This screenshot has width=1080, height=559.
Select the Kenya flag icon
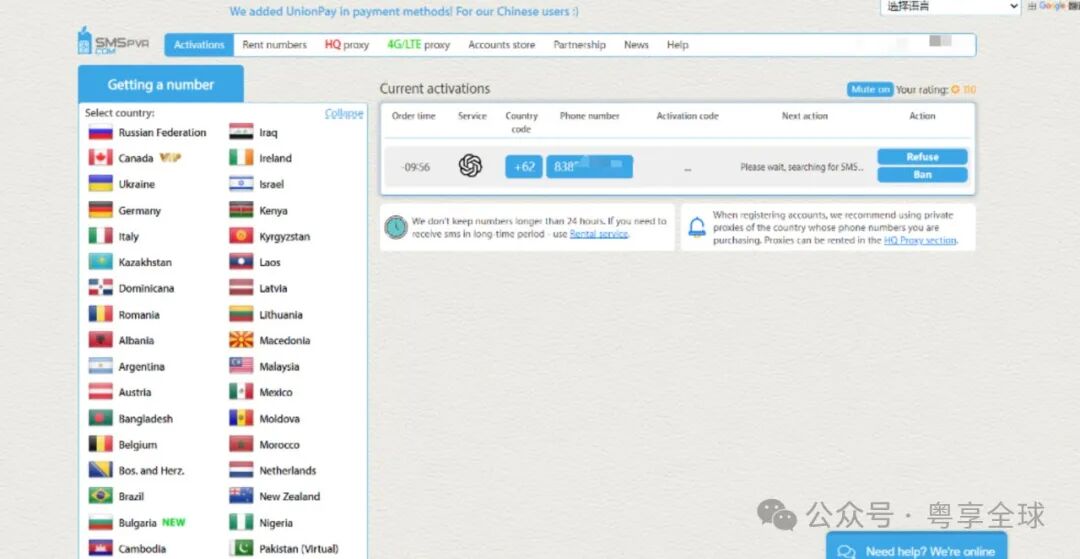click(x=241, y=210)
